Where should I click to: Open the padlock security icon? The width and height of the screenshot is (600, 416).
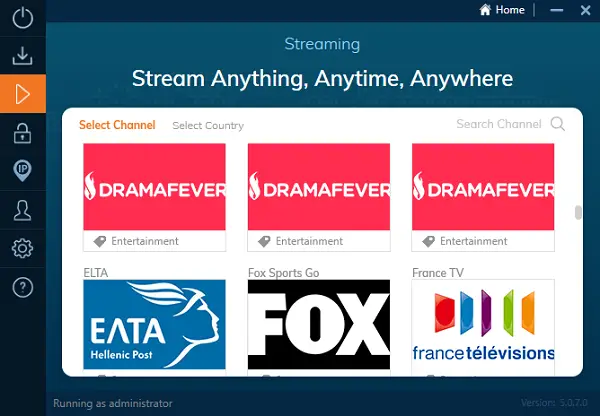23,133
